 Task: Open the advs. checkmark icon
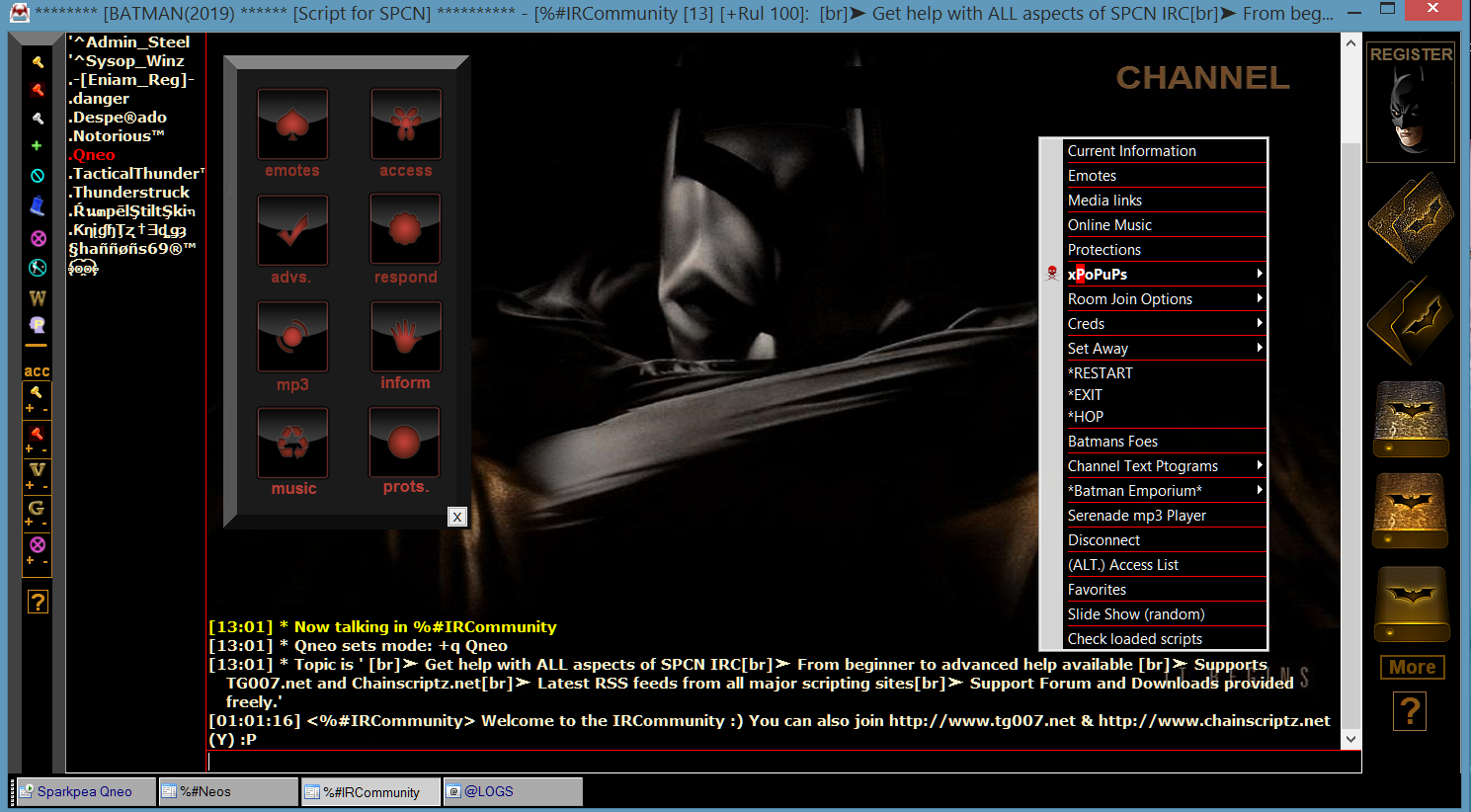point(292,229)
